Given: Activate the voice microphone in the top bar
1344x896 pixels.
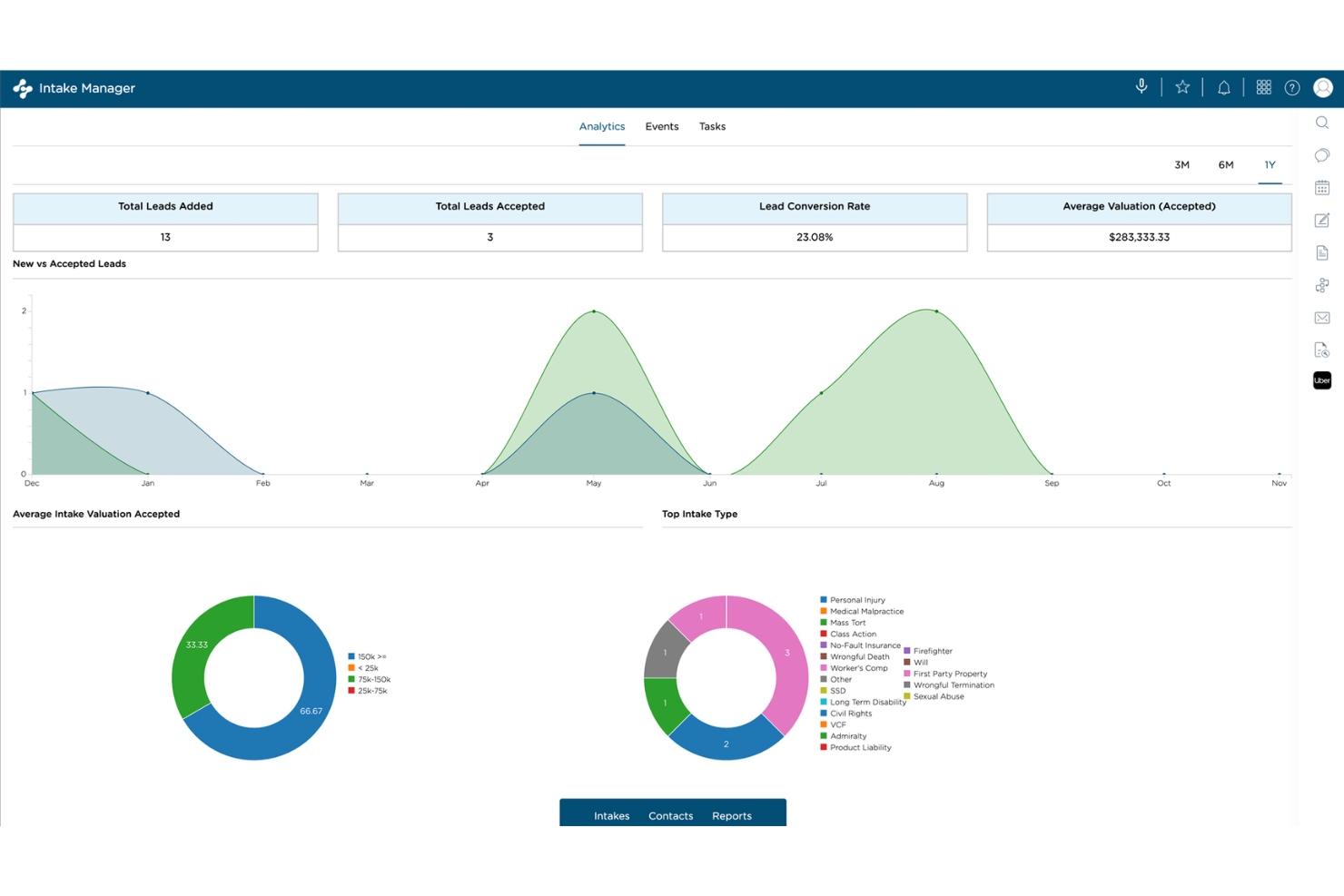Looking at the screenshot, I should [1141, 86].
